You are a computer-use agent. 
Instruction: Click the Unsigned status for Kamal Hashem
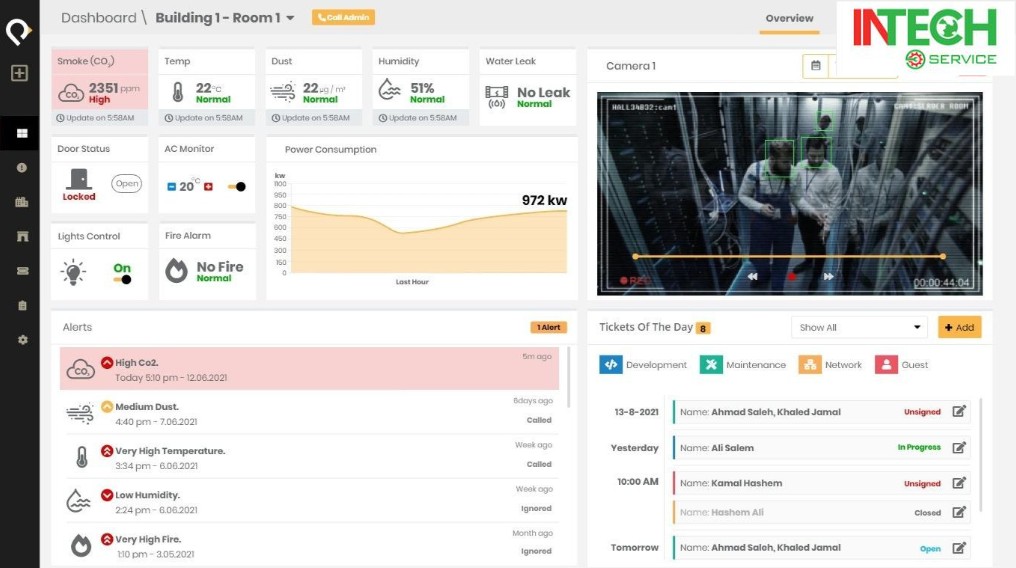pos(922,484)
